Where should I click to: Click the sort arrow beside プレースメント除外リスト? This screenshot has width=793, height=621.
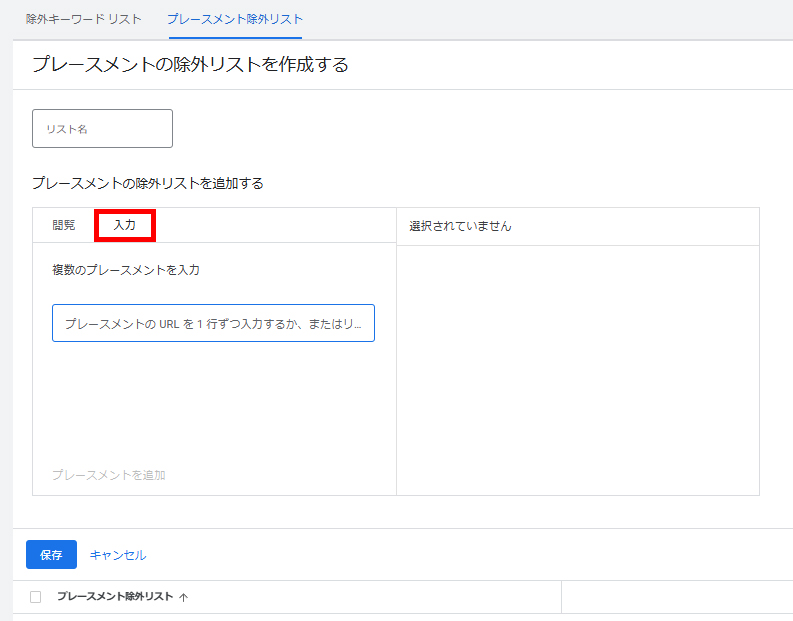pyautogui.click(x=183, y=597)
